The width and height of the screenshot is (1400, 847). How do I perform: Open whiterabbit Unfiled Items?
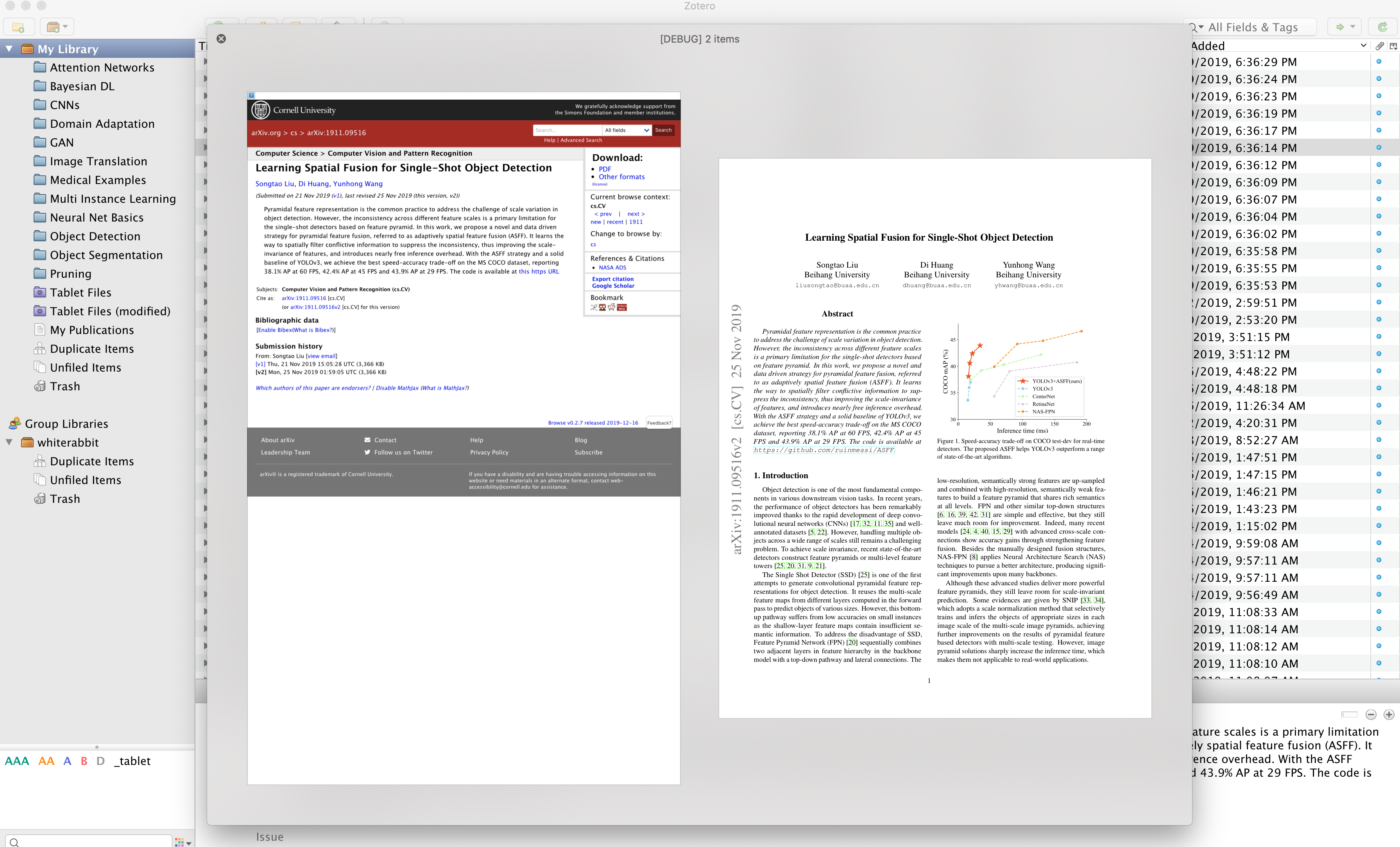85,480
